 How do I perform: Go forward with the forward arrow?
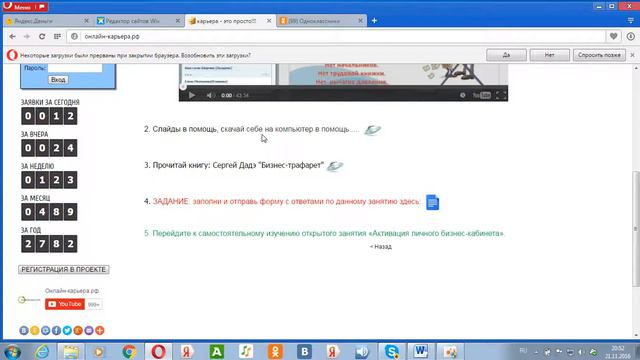point(27,37)
